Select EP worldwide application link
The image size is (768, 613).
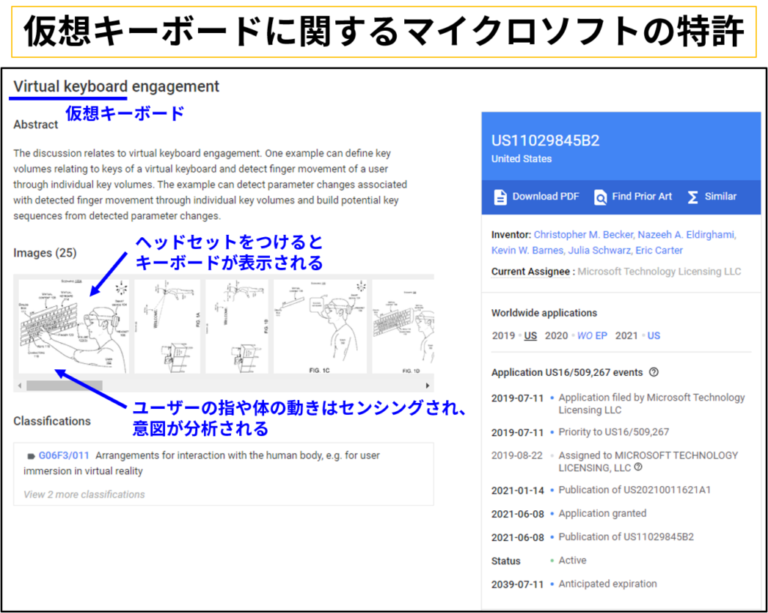click(601, 336)
